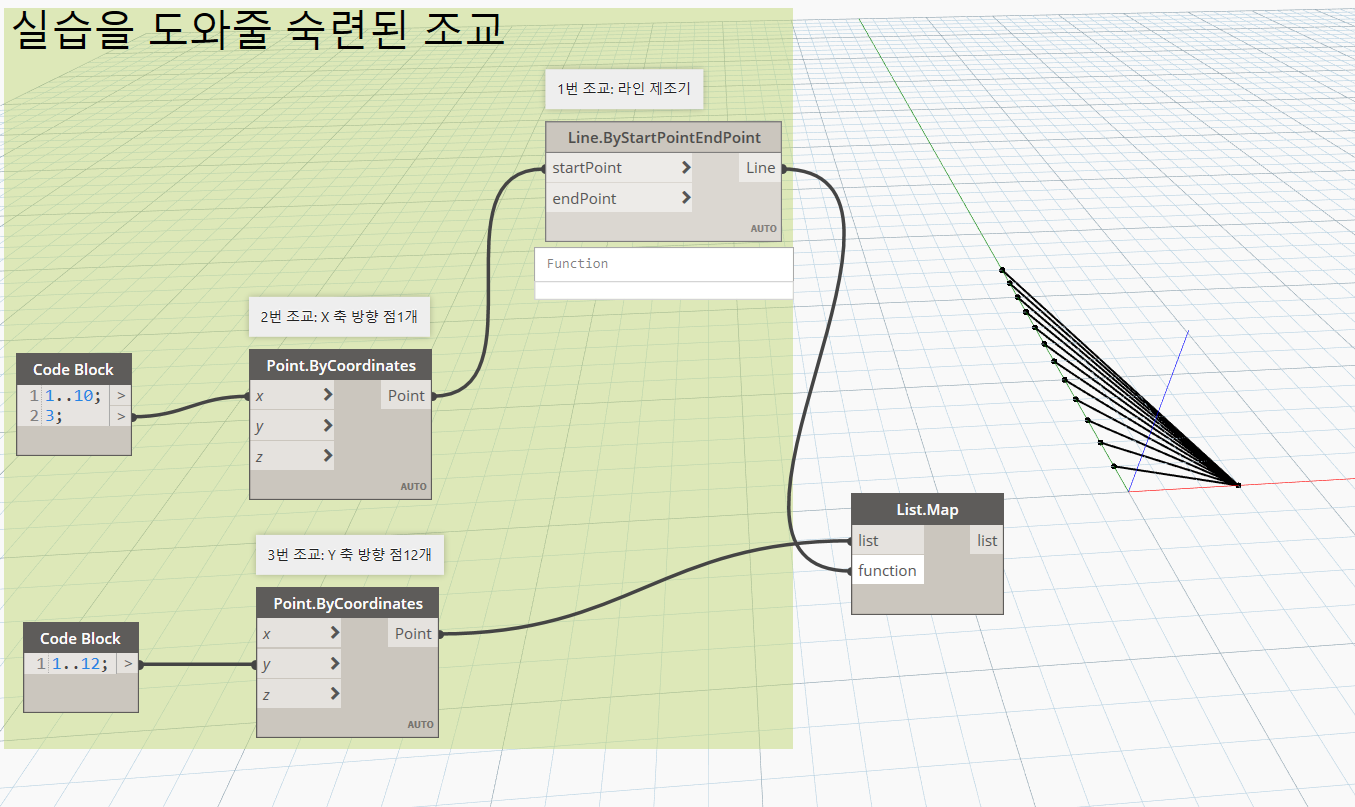Select the note '3번 조교: Y 축 방향 점12개'

pyautogui.click(x=350, y=554)
